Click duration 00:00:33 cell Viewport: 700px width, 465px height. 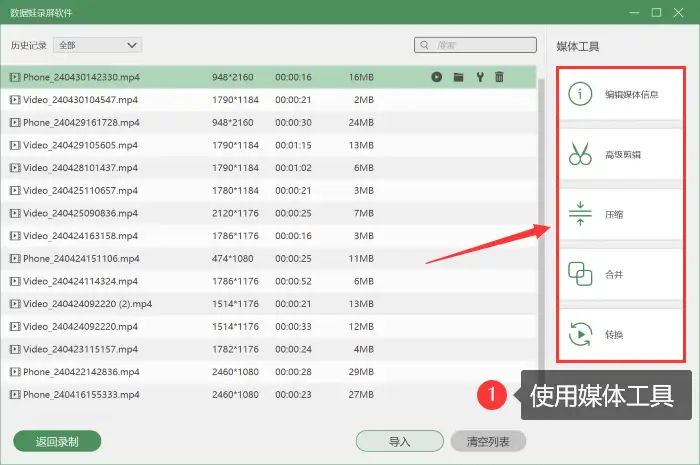(x=293, y=327)
